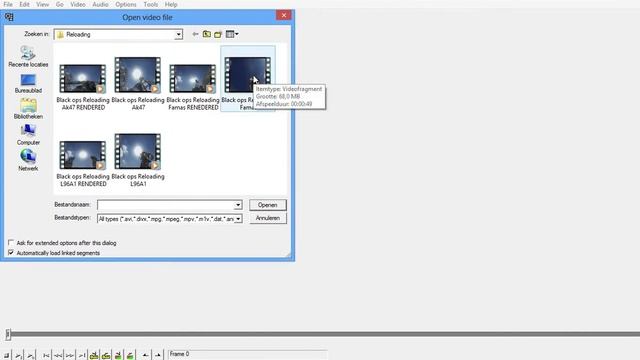Select the Black ops Reloading L96A1 video
Viewport: 640px width, 360px height.
point(138,160)
